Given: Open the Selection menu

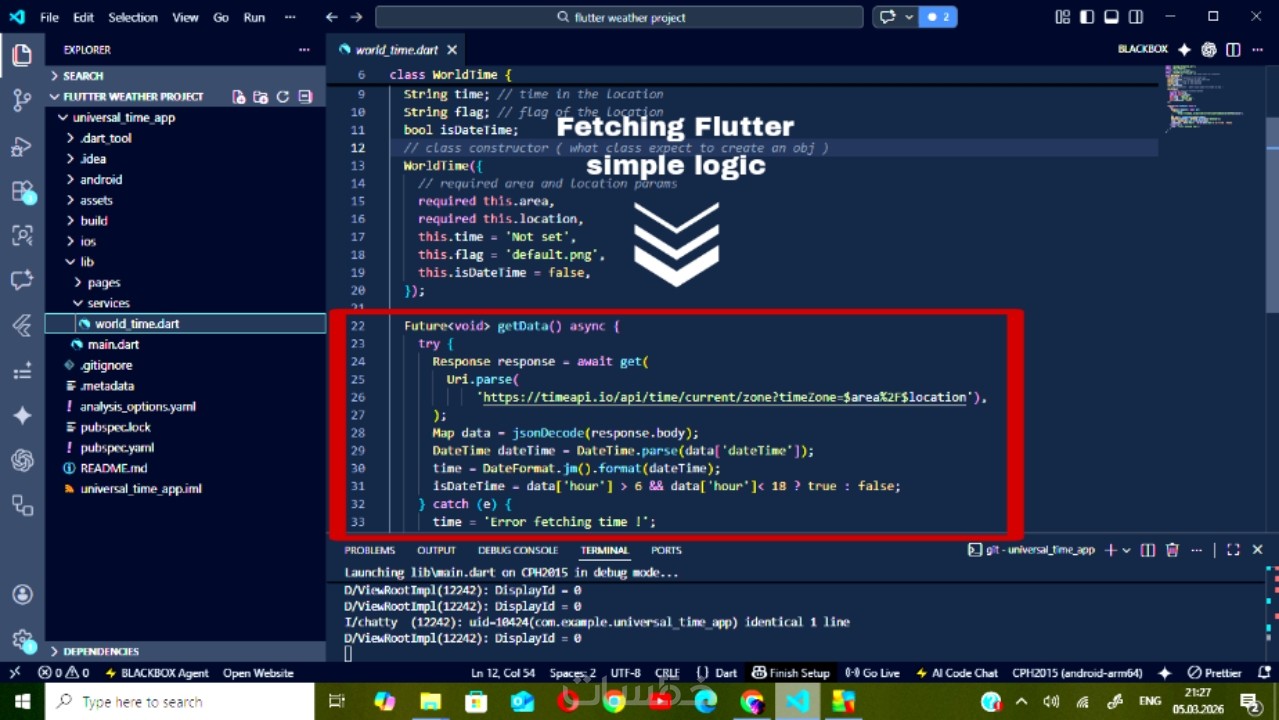Looking at the screenshot, I should point(132,17).
